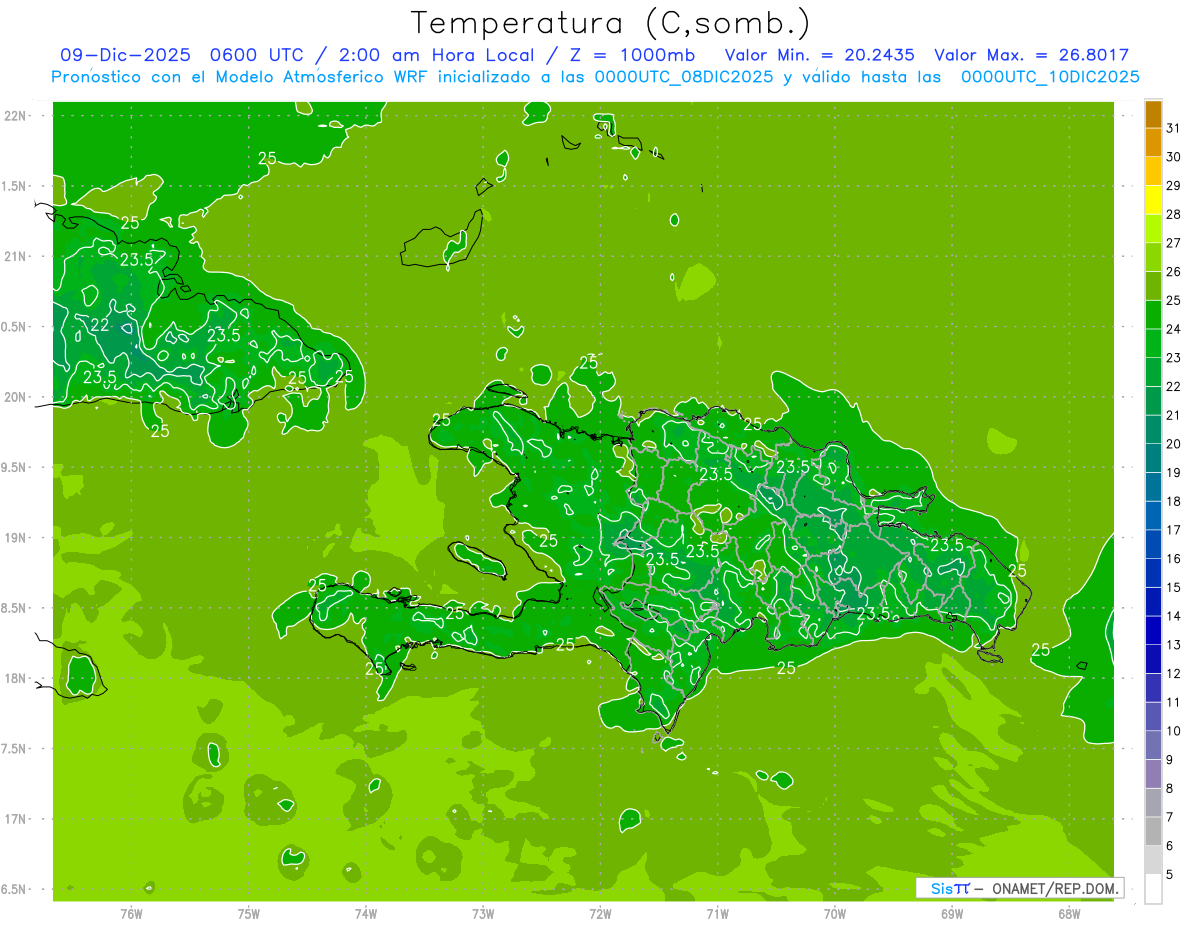Click '0000UTC_08DIC2025' initialization time text
Viewport: 1200px width, 927px height.
[x=684, y=77]
